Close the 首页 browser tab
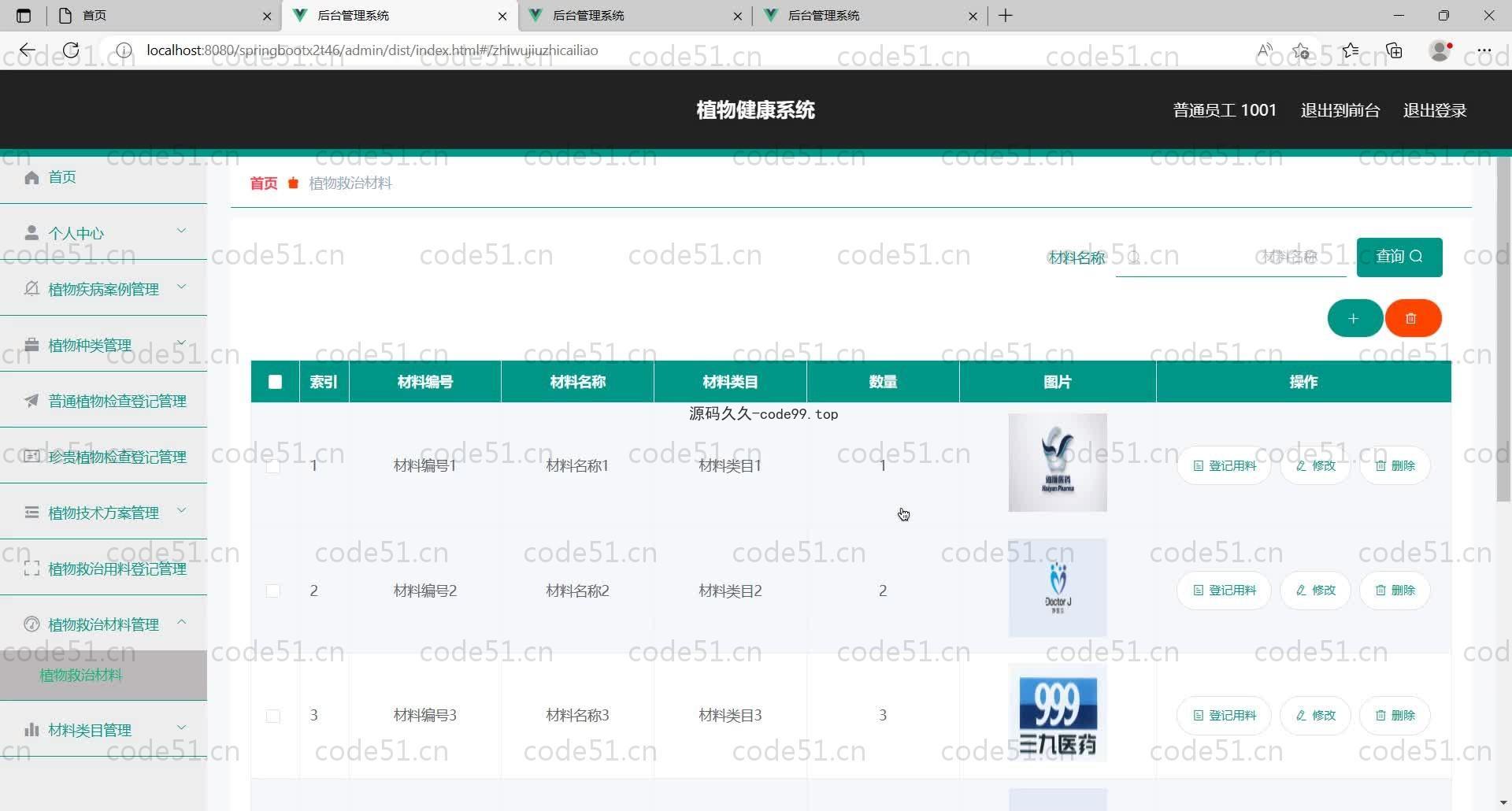Screen dimensions: 1512x811 (x=267, y=16)
